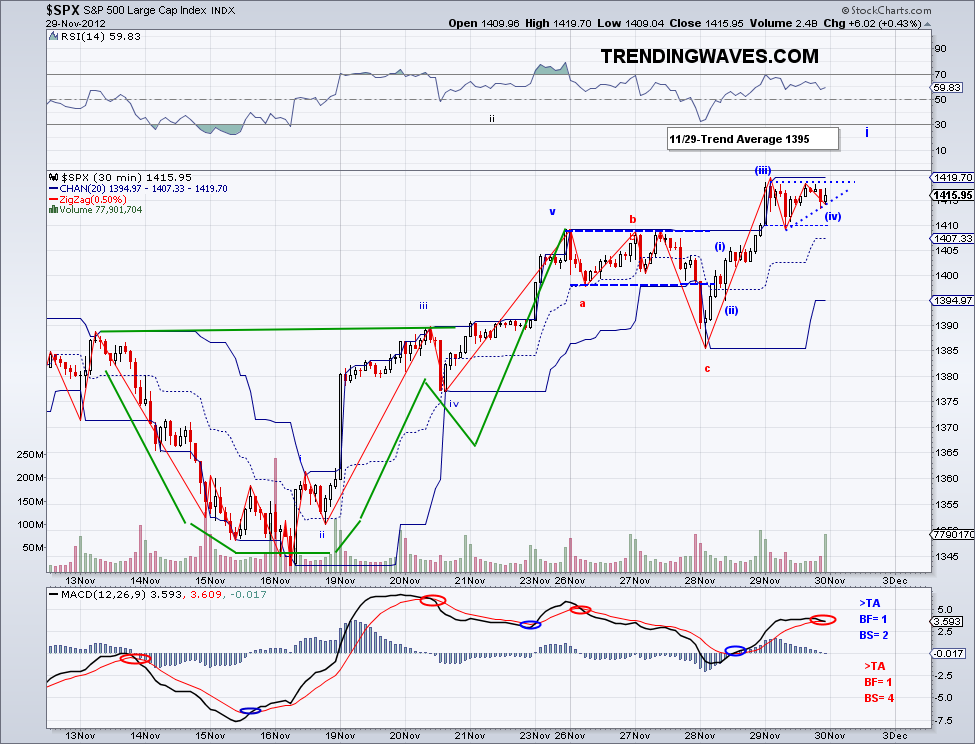Click the 1394.97 price-axis tag

[953, 300]
